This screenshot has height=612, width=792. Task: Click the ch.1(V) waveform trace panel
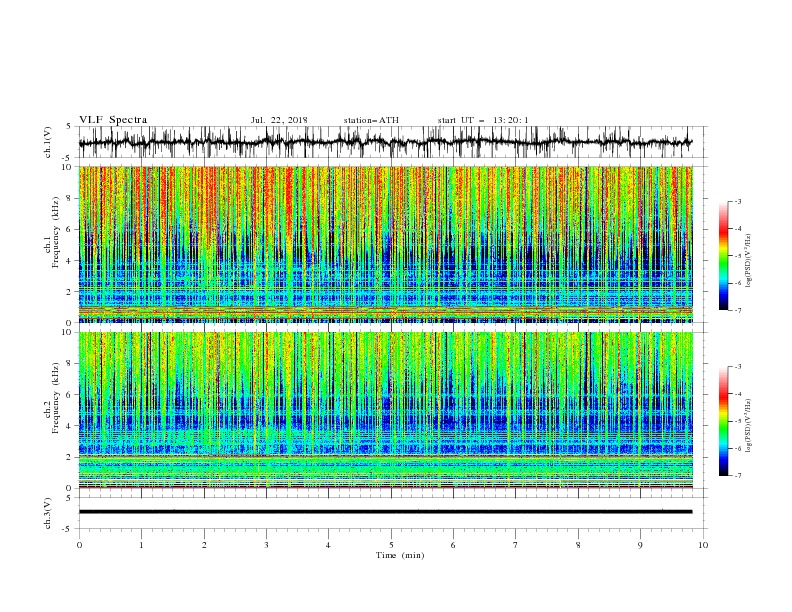392,142
